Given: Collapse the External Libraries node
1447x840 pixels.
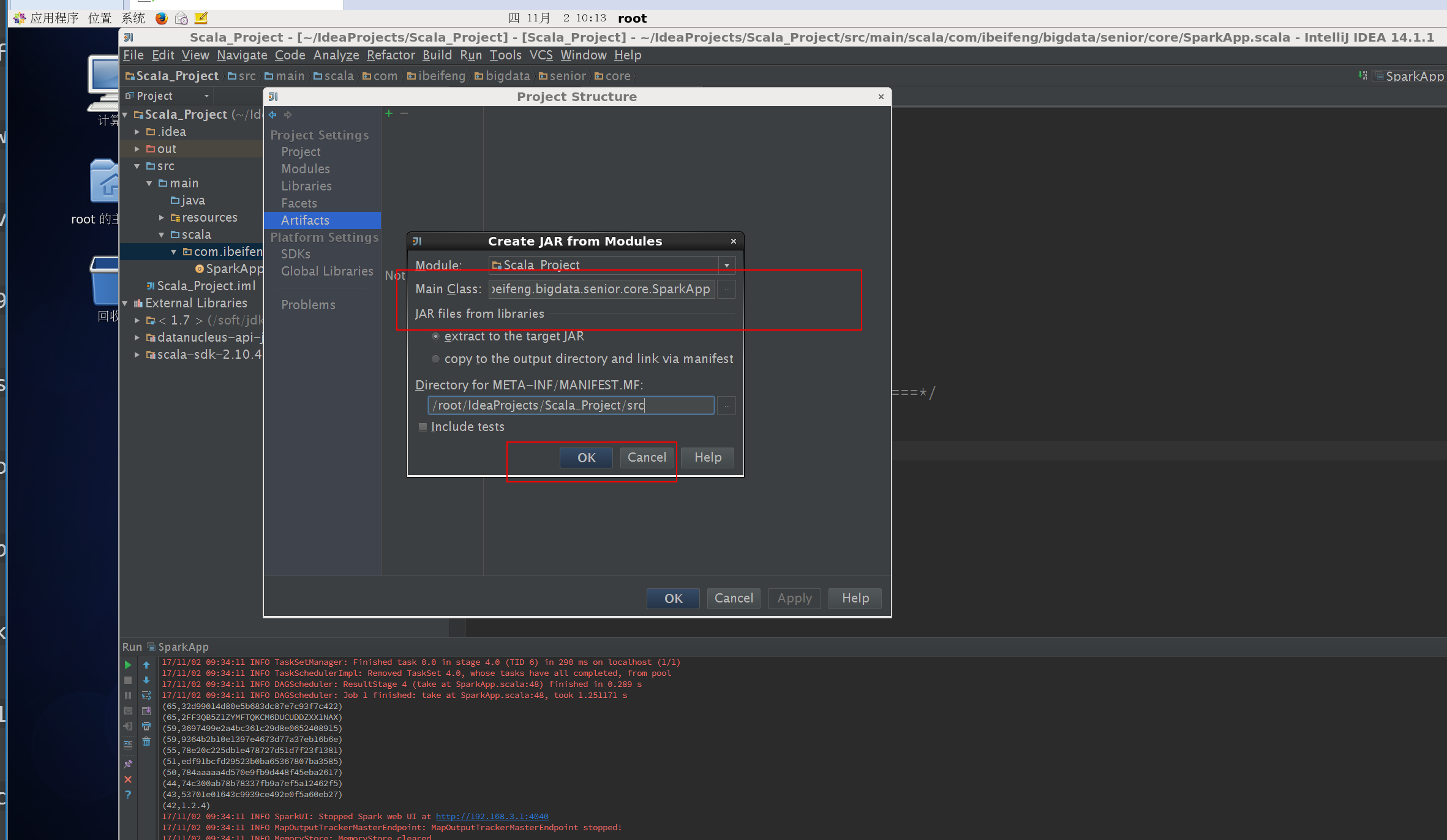Looking at the screenshot, I should coord(125,303).
